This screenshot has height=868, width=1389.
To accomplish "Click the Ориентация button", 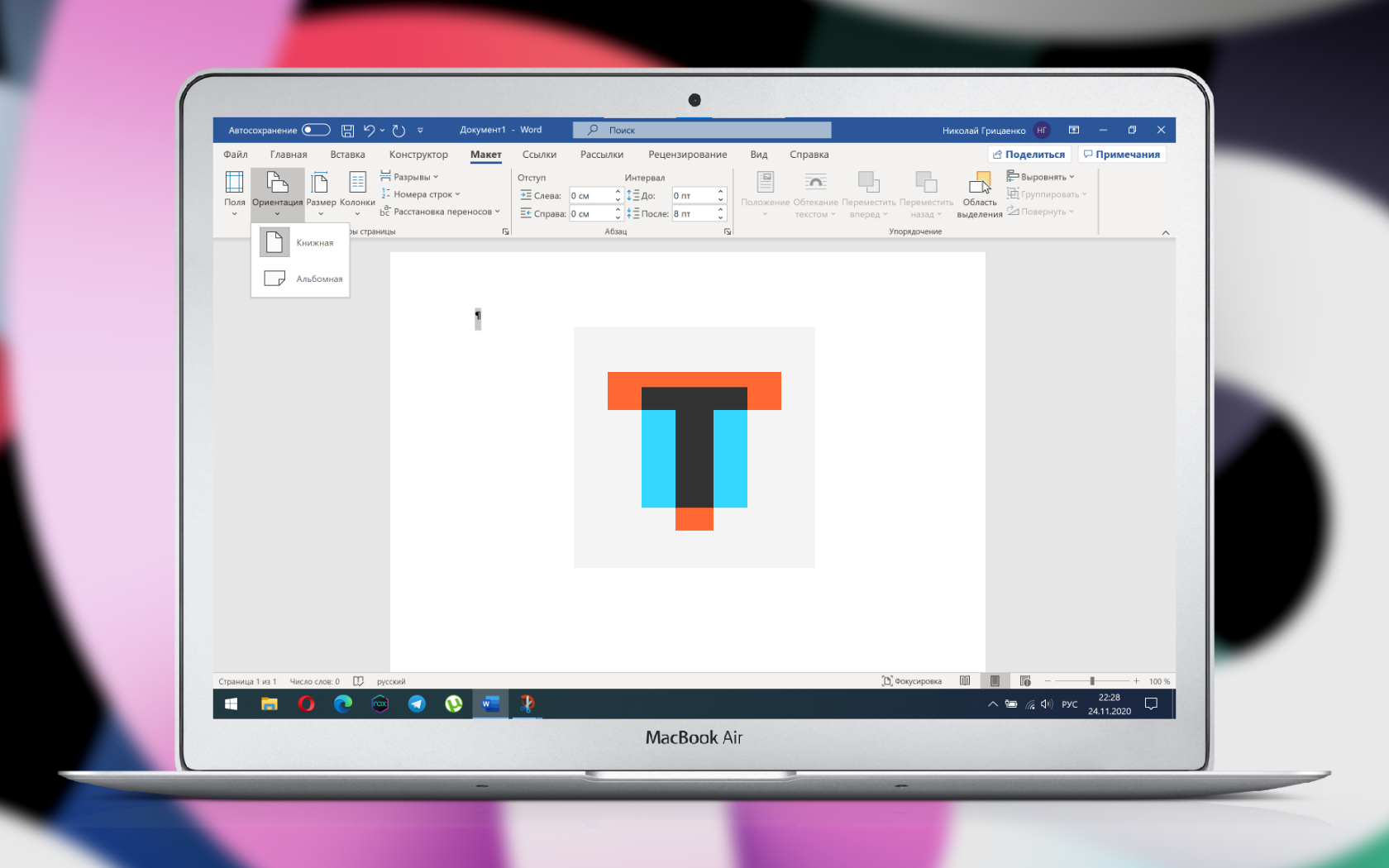I will point(277,194).
